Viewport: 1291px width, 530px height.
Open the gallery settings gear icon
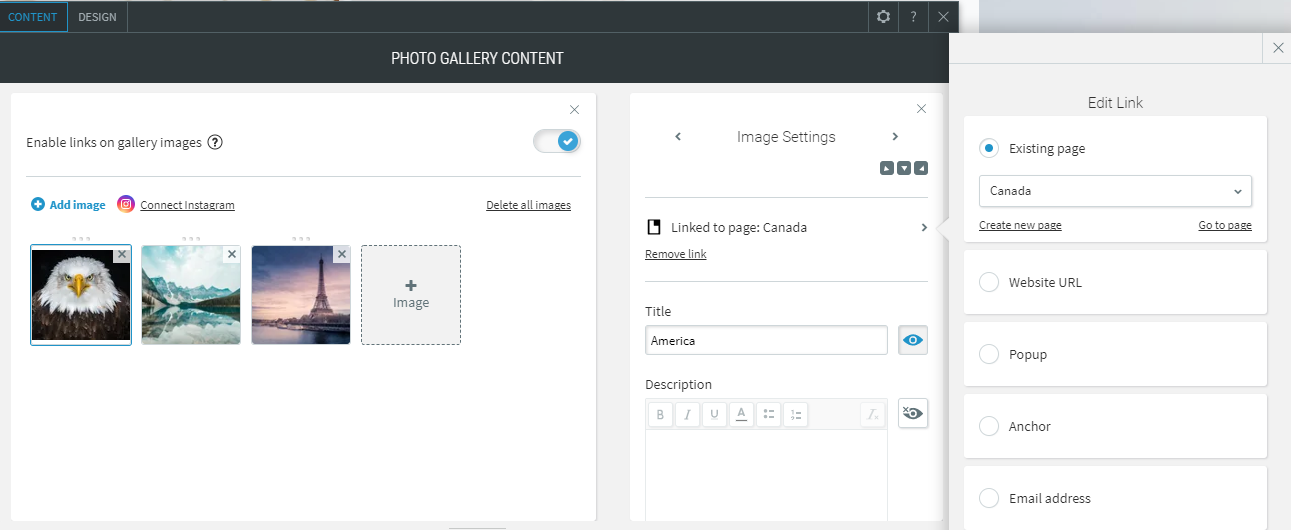pyautogui.click(x=883, y=17)
